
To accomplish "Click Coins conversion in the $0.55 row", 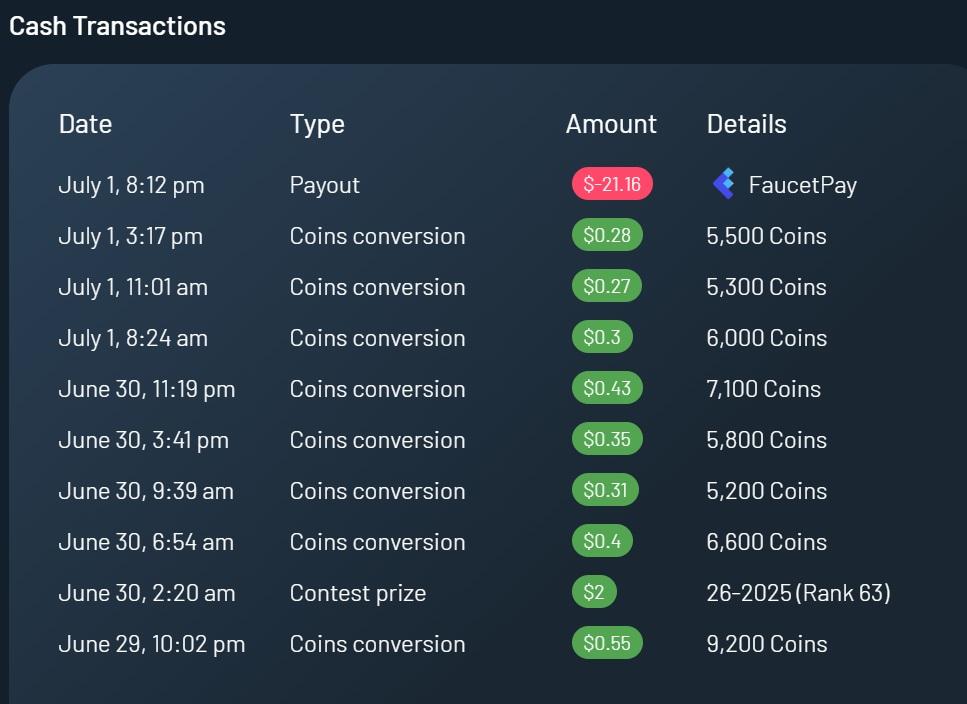I will tap(377, 645).
